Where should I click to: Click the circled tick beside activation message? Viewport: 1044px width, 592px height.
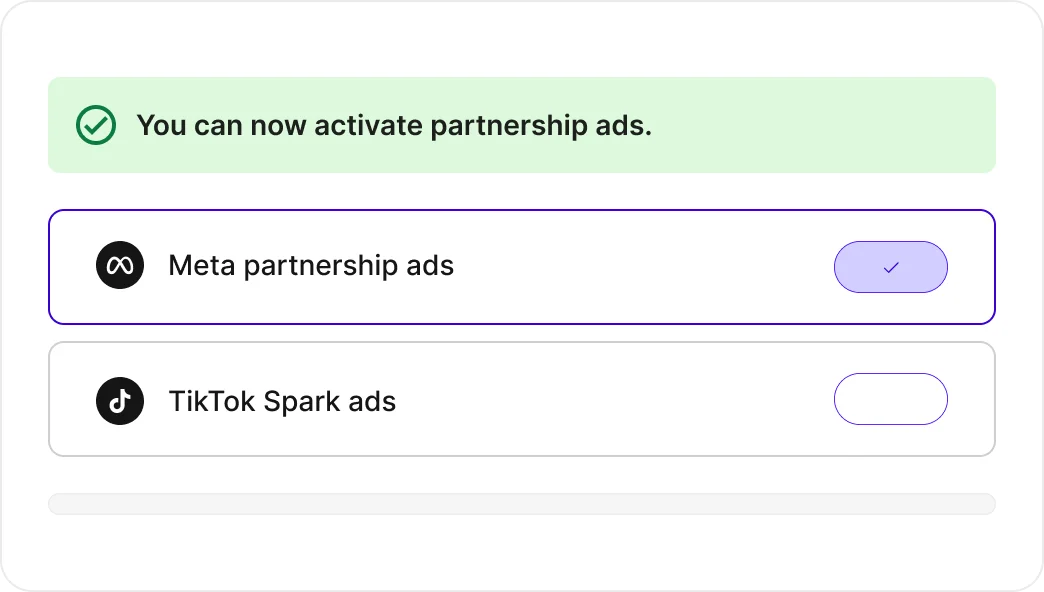point(96,125)
